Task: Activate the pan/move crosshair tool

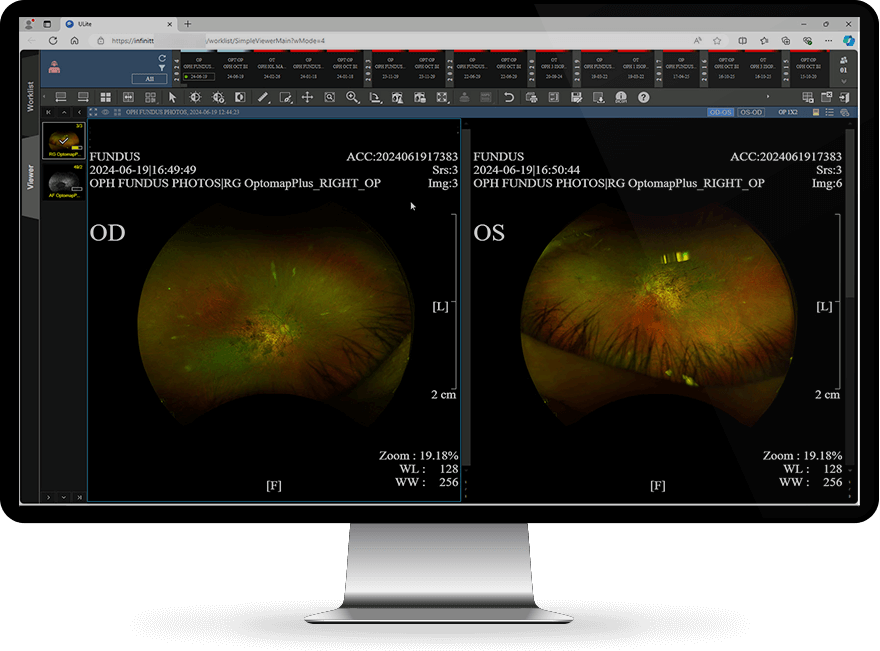Action: click(x=307, y=97)
